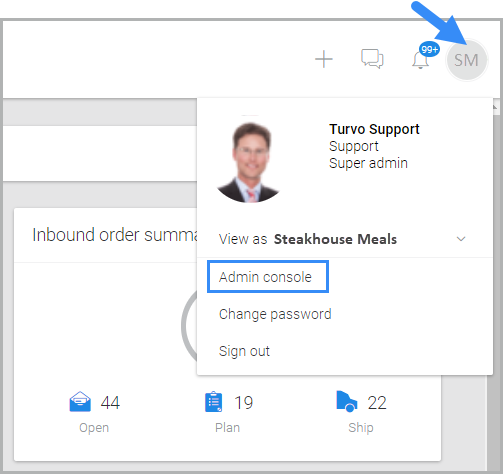Image resolution: width=503 pixels, height=474 pixels.
Task: Click the Inbound order summary heading
Action: (x=115, y=235)
